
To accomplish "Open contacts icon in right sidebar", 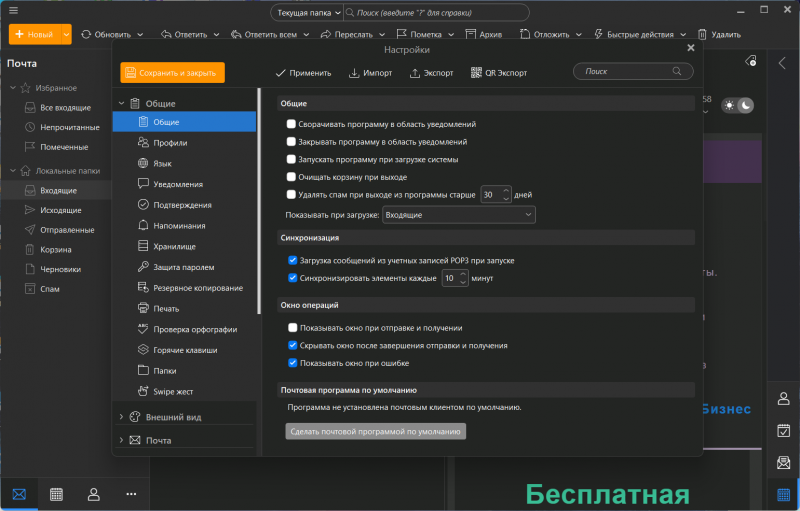I will point(784,398).
